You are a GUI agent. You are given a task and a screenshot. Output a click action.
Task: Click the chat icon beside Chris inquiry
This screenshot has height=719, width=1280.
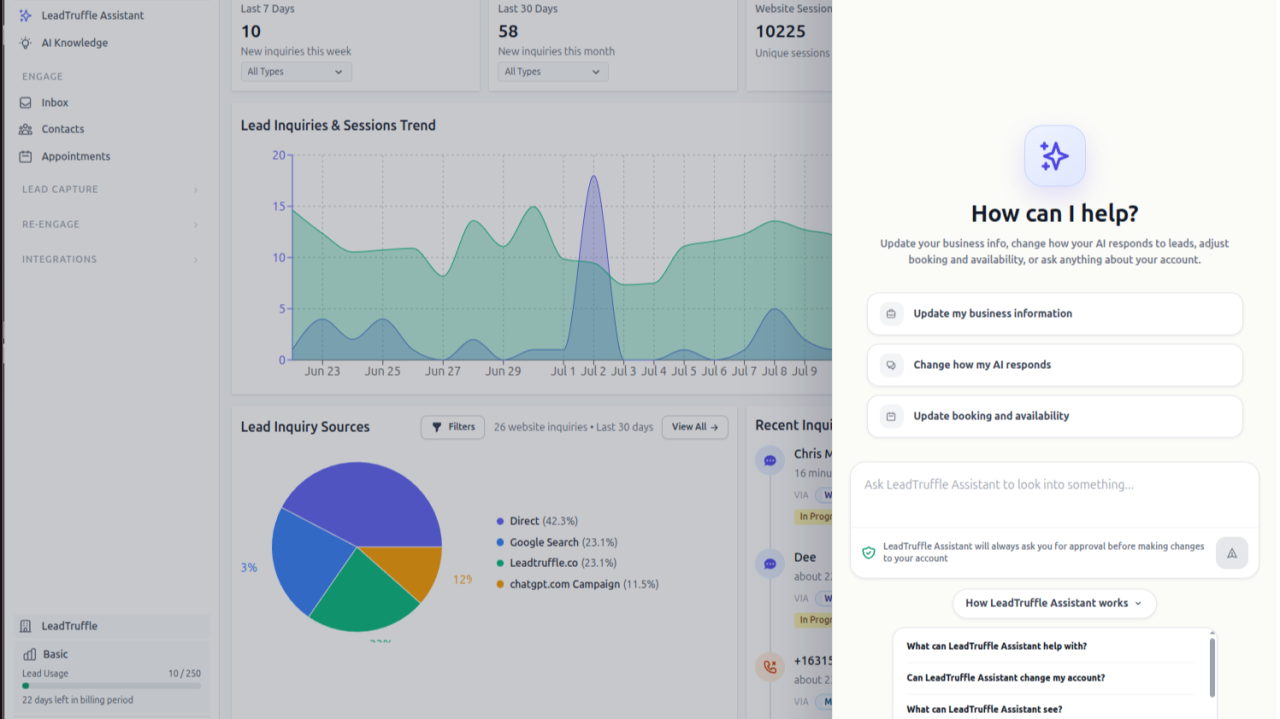click(770, 461)
